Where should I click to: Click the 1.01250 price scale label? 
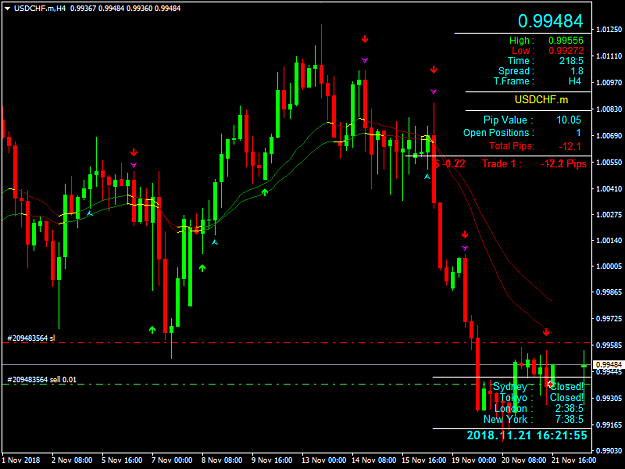[609, 29]
